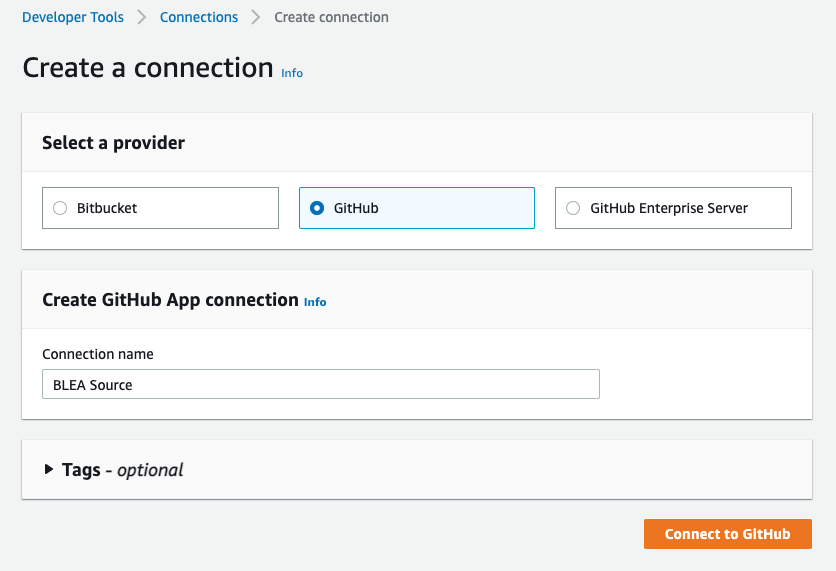Select the Bitbucket radio button

pyautogui.click(x=60, y=208)
